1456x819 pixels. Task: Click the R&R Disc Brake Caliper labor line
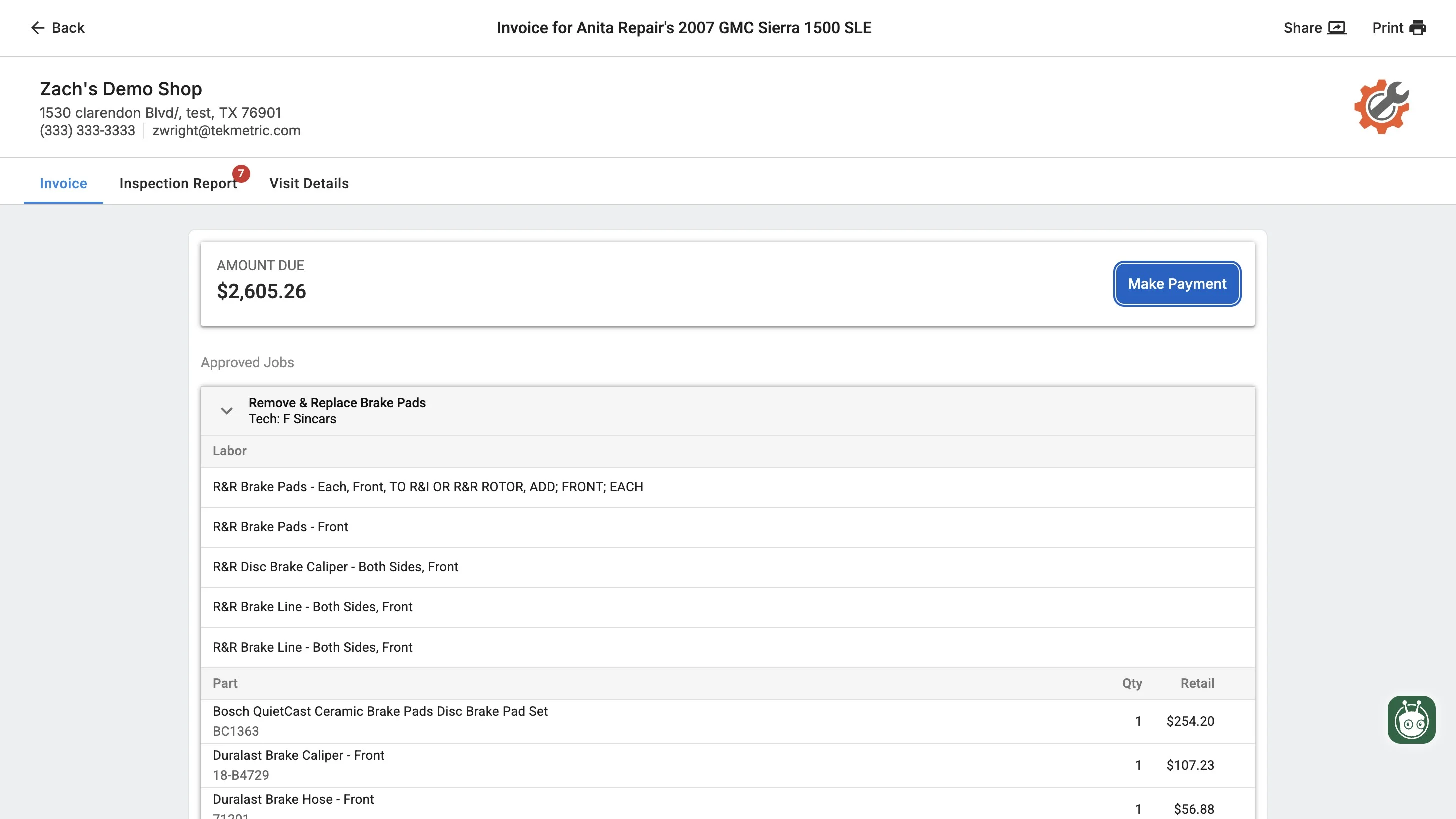[335, 567]
